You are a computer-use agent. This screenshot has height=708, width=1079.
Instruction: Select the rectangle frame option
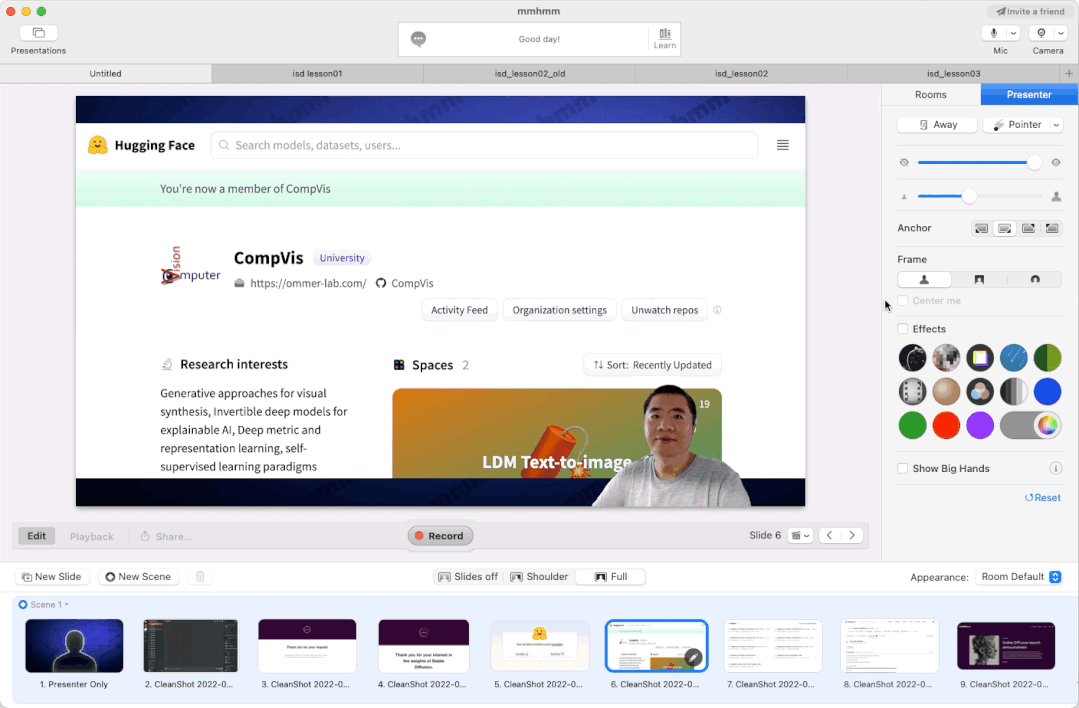979,279
